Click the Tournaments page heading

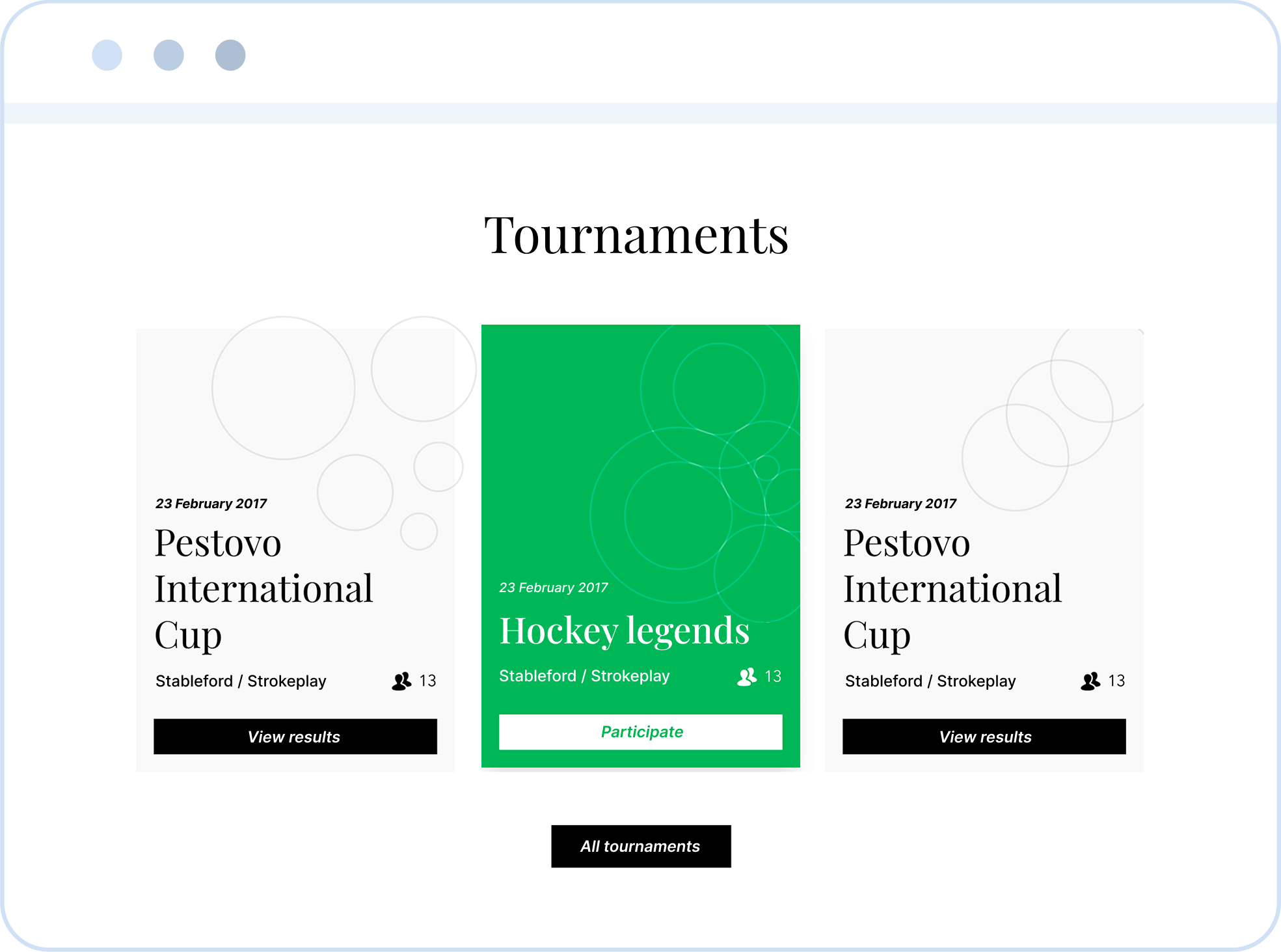[x=636, y=235]
